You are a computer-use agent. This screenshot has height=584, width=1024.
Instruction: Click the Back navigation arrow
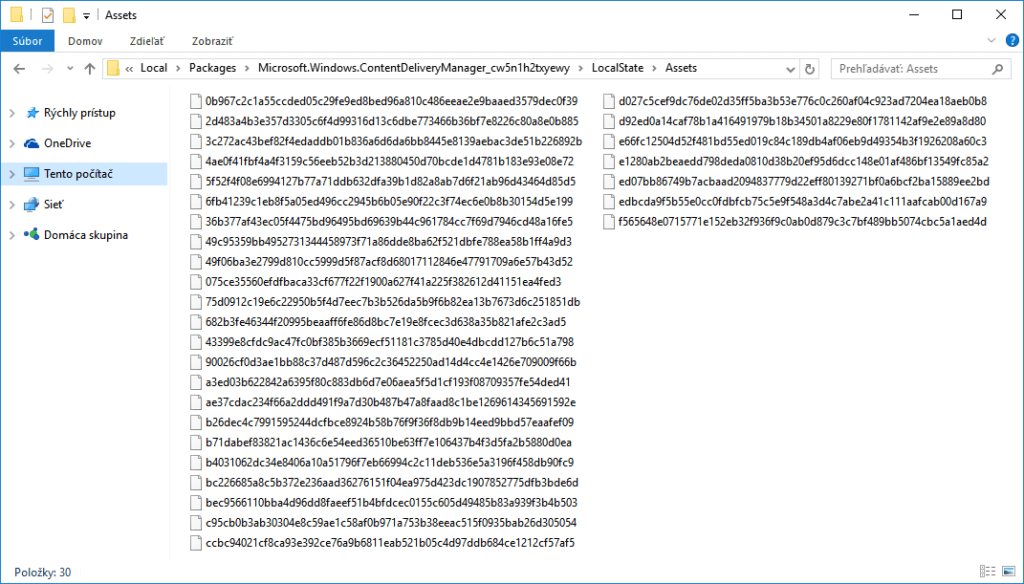(x=19, y=69)
